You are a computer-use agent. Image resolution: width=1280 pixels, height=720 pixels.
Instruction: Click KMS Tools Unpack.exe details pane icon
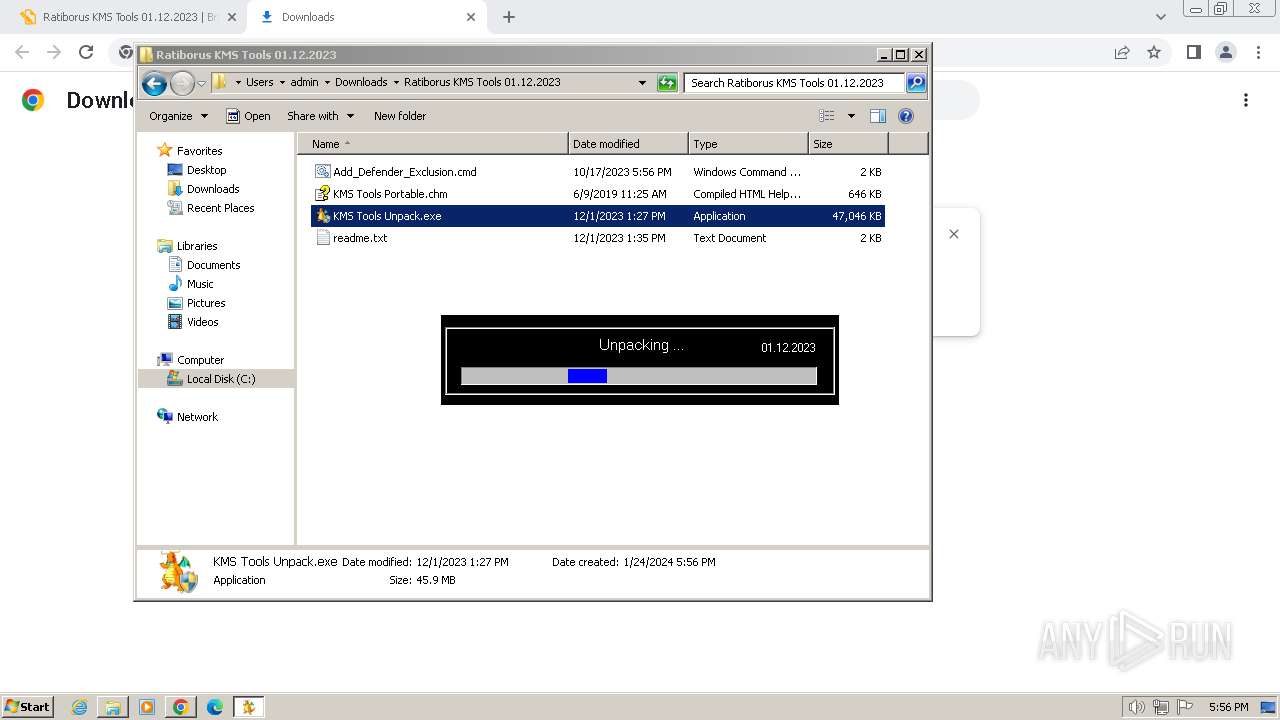(x=179, y=572)
